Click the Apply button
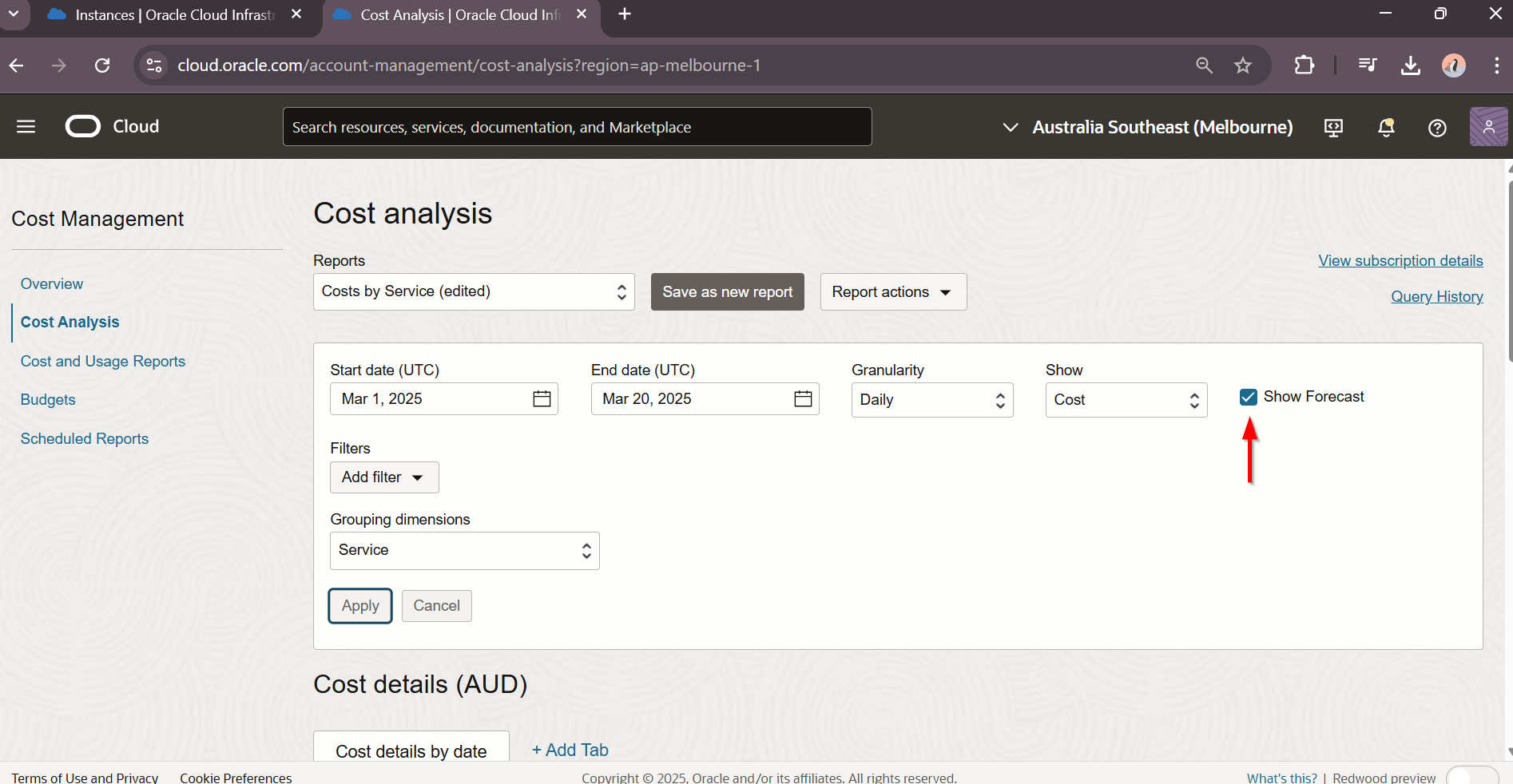1513x784 pixels. (x=360, y=606)
